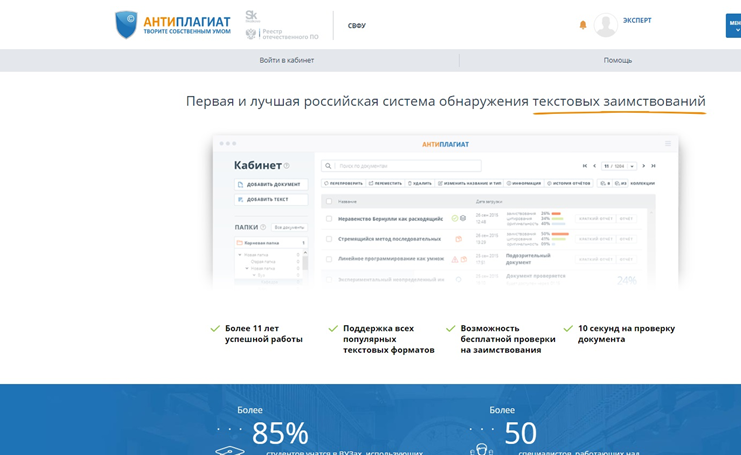Click the remove ИЗ collection button
This screenshot has height=455, width=741.
tap(620, 183)
